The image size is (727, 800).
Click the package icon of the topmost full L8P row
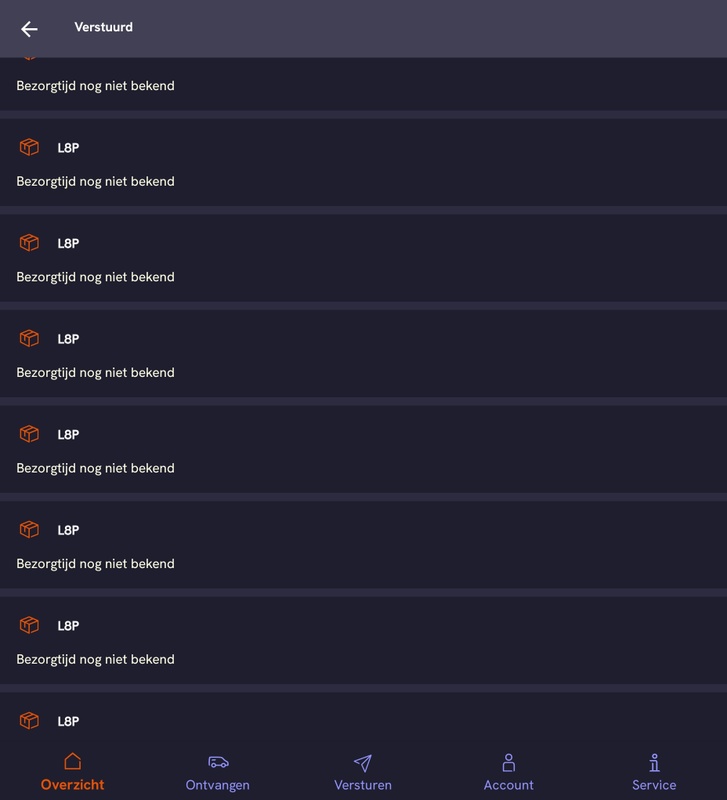point(29,148)
